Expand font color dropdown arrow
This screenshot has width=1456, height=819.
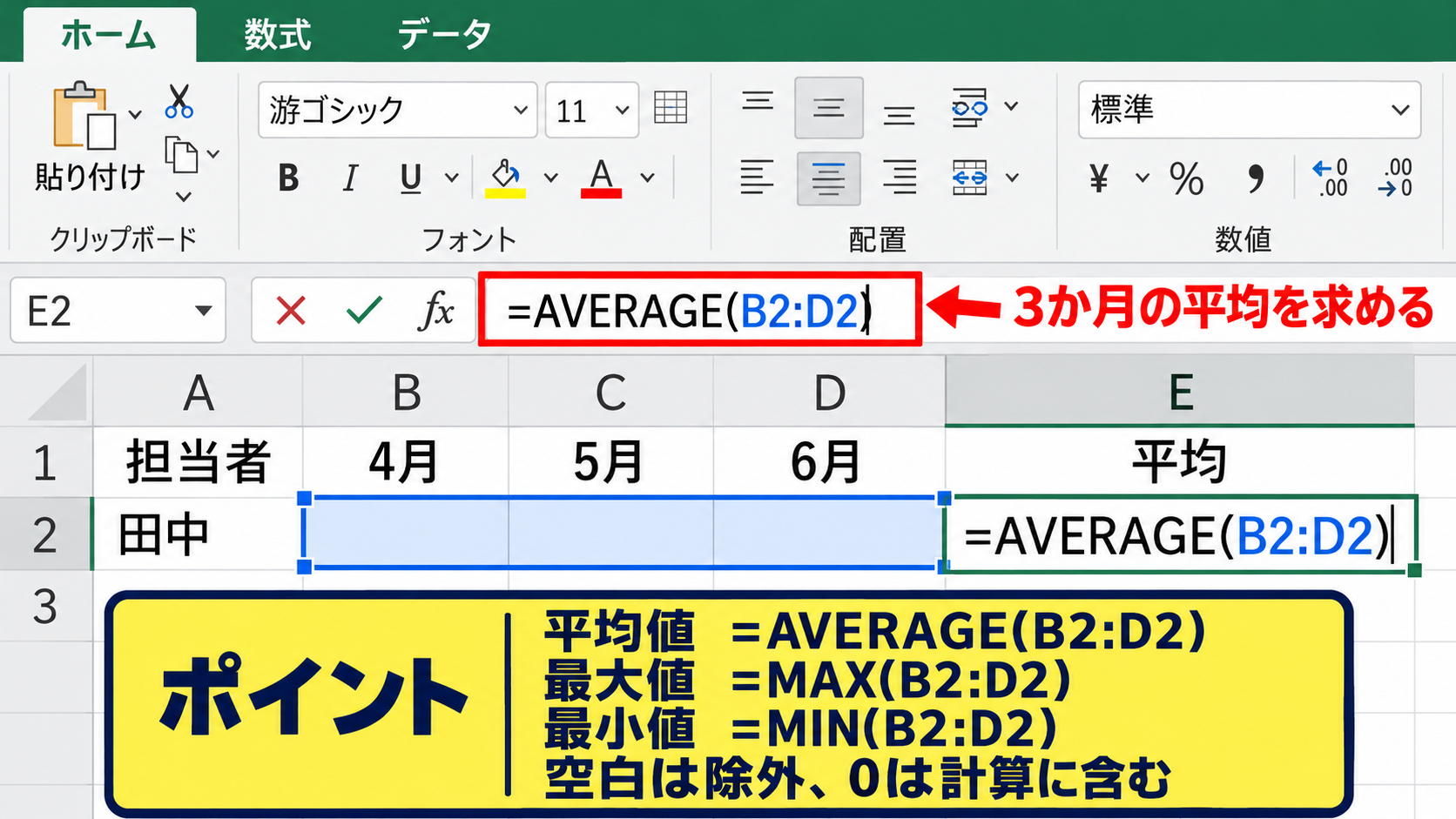(x=647, y=178)
